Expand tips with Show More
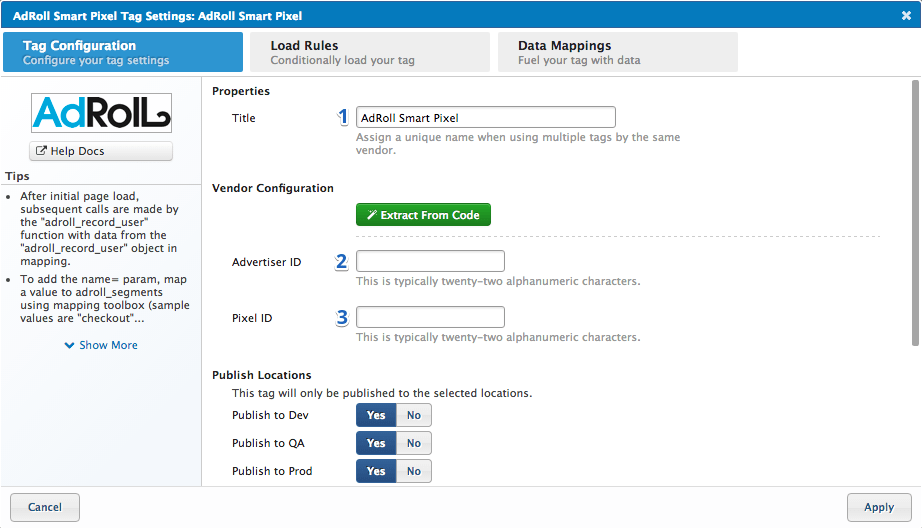The width and height of the screenshot is (922, 528). (x=101, y=345)
